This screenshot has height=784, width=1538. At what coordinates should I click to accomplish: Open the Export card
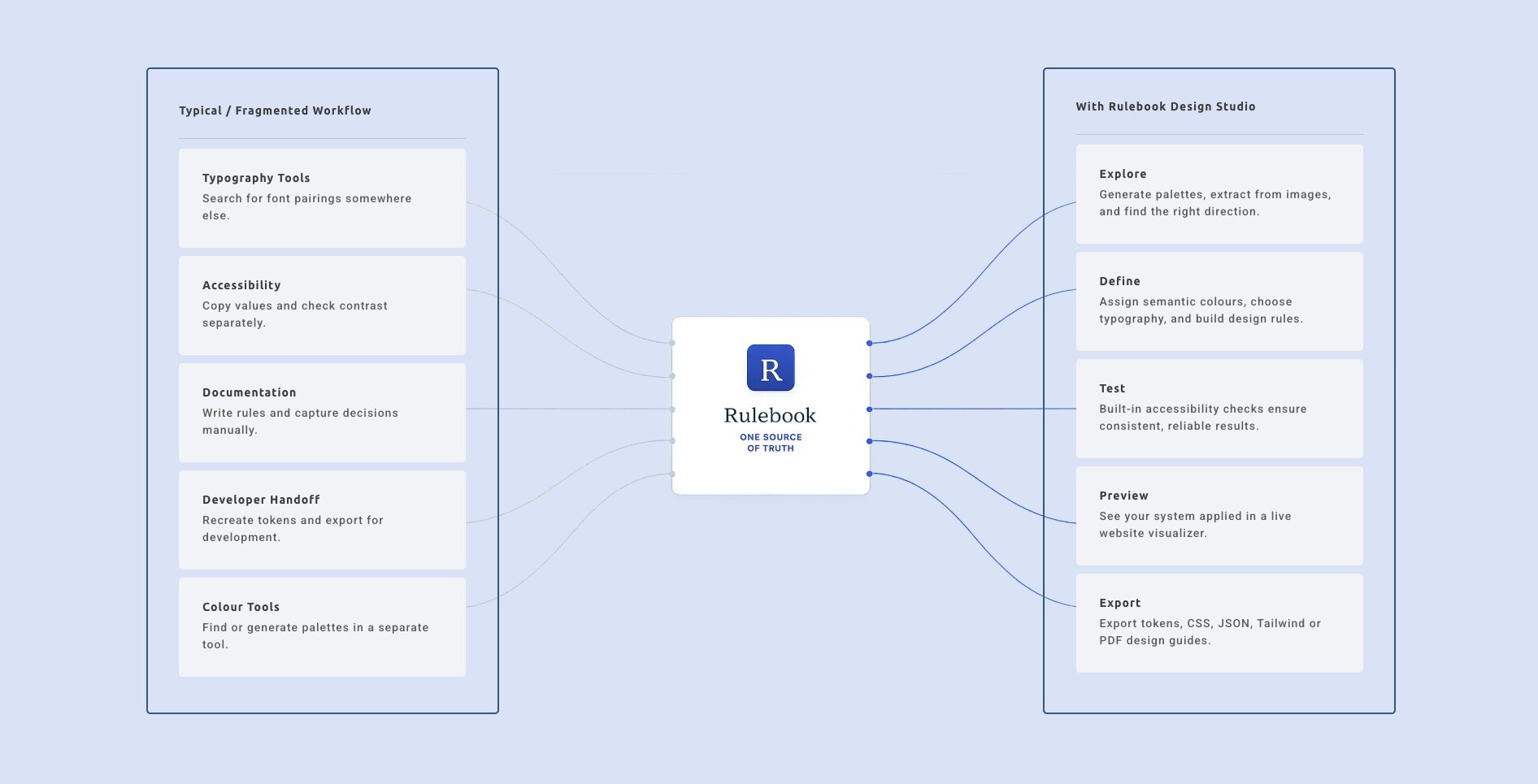(1219, 623)
